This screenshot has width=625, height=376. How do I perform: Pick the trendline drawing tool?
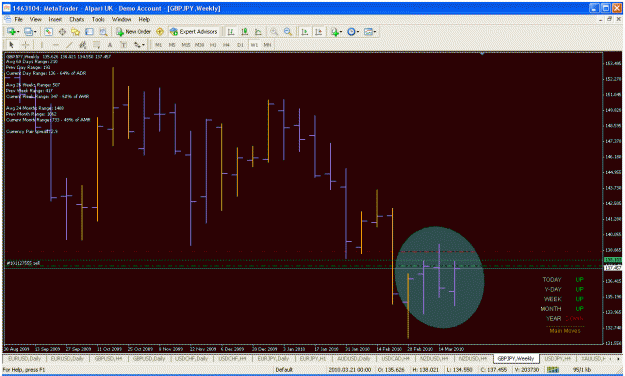(69, 45)
